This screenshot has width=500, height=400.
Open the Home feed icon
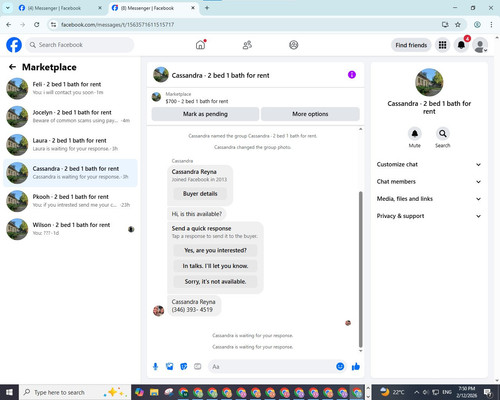(x=200, y=45)
